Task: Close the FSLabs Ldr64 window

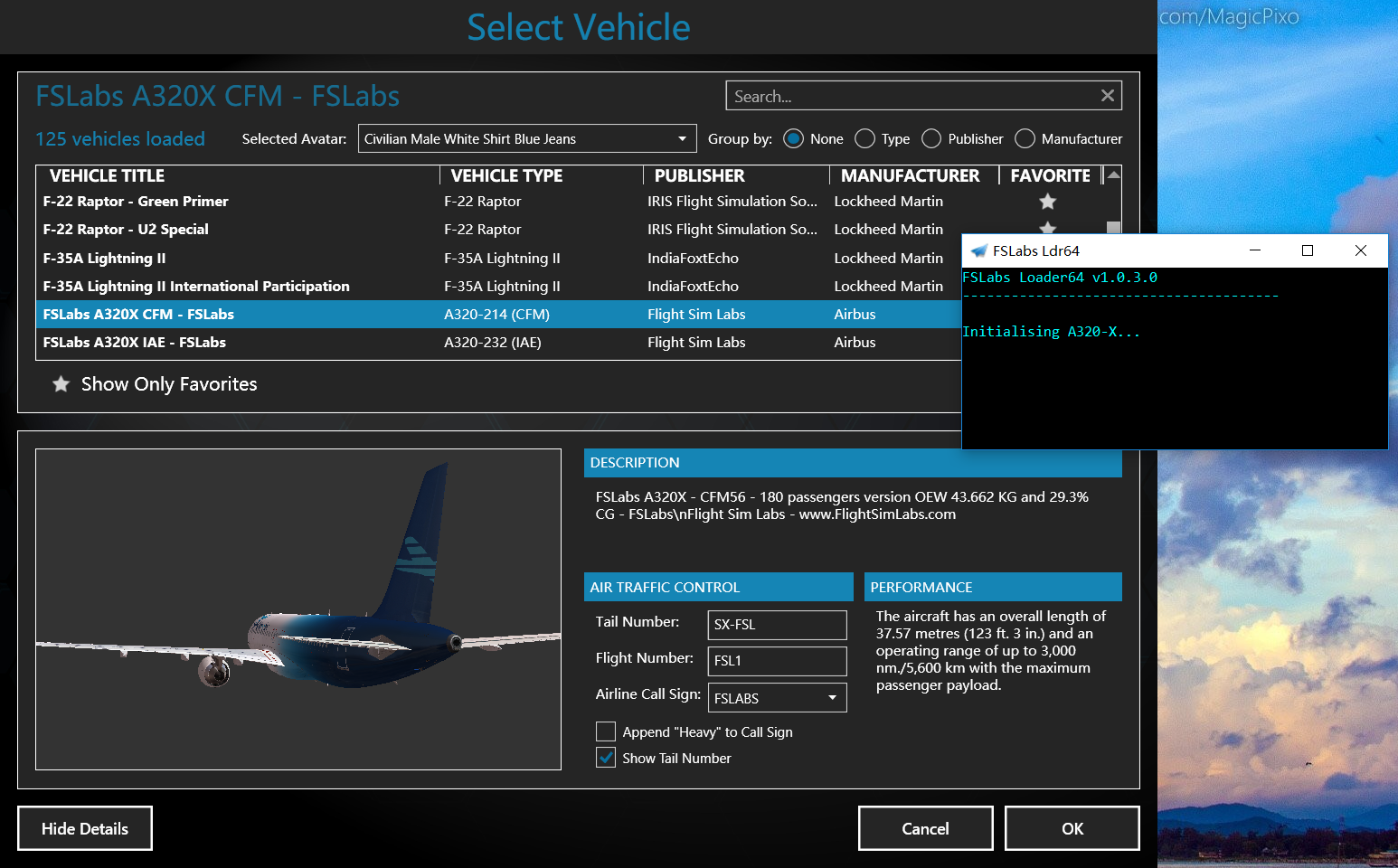Action: click(1361, 250)
